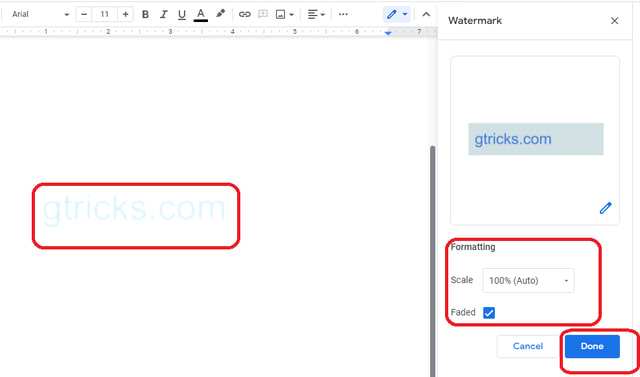This screenshot has width=640, height=377.
Task: Uncheck the Faded checkbox
Action: click(x=489, y=313)
